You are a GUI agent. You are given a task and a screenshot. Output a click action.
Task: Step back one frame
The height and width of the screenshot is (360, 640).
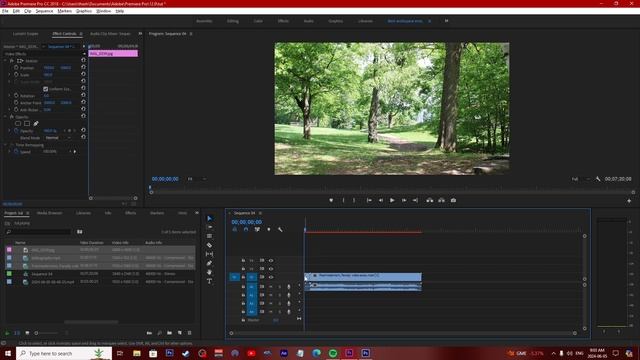click(380, 200)
